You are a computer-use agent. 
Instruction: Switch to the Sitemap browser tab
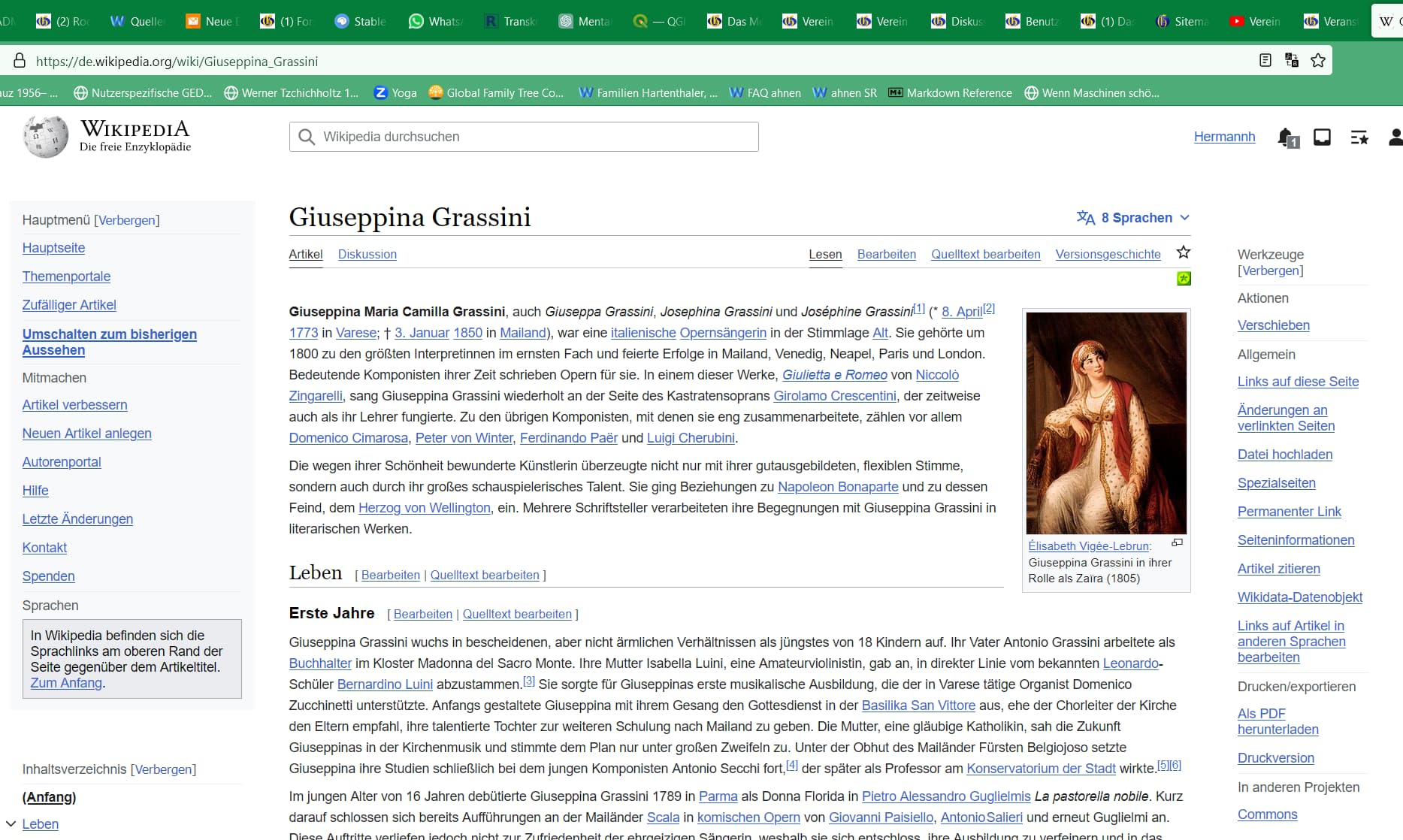(x=1181, y=21)
